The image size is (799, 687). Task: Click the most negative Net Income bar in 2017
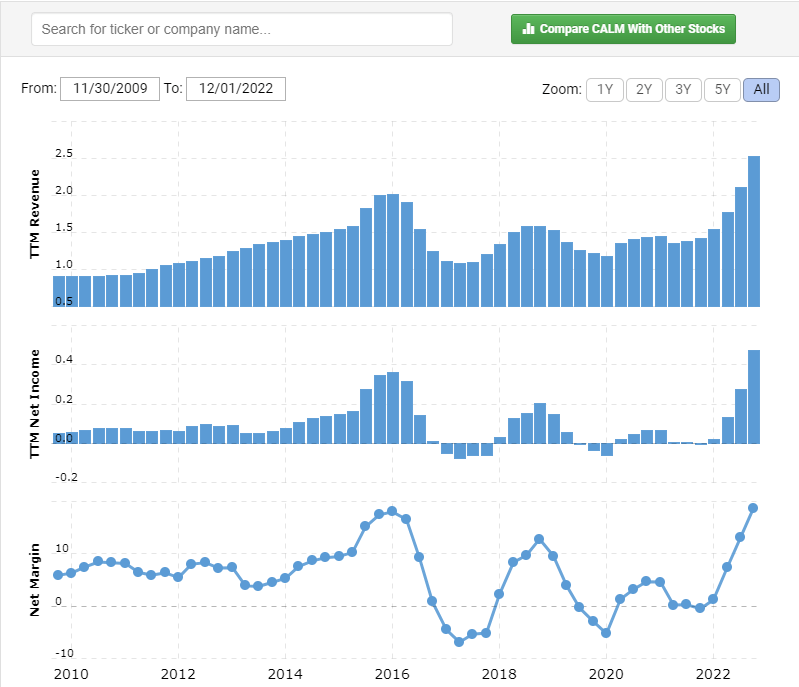(x=459, y=451)
